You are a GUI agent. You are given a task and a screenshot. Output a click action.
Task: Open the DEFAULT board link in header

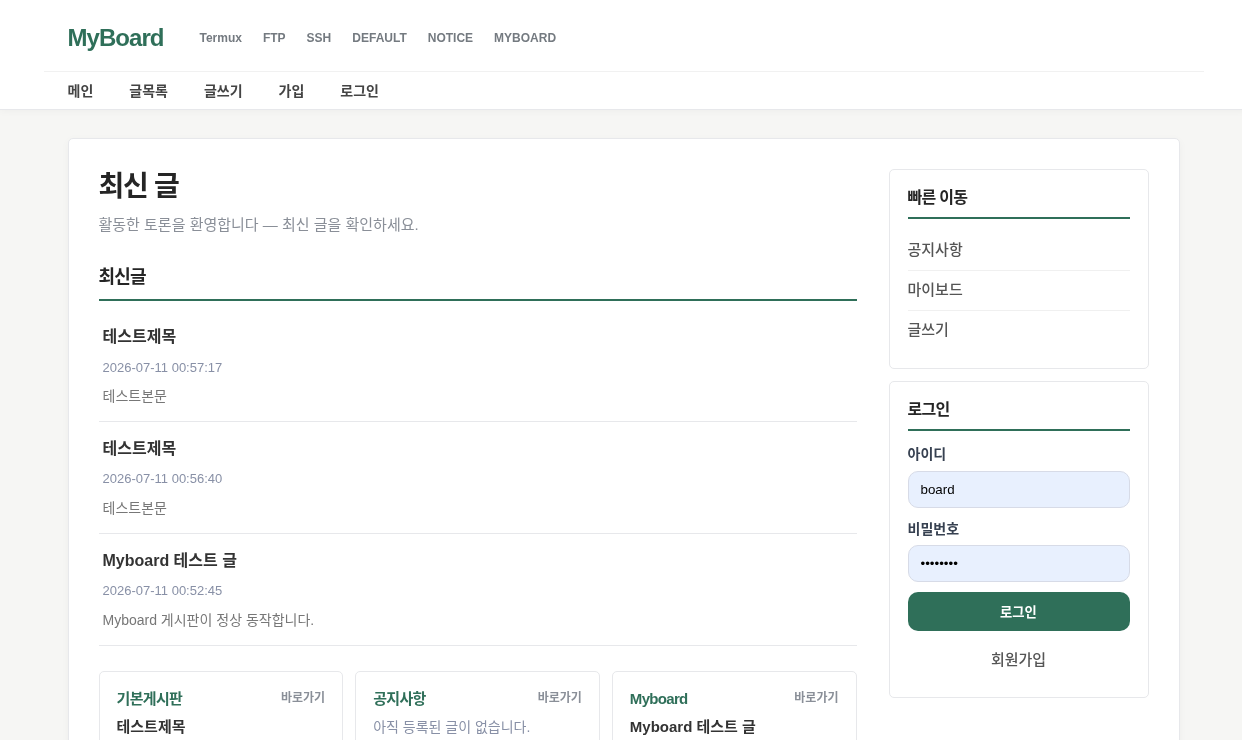coord(379,38)
